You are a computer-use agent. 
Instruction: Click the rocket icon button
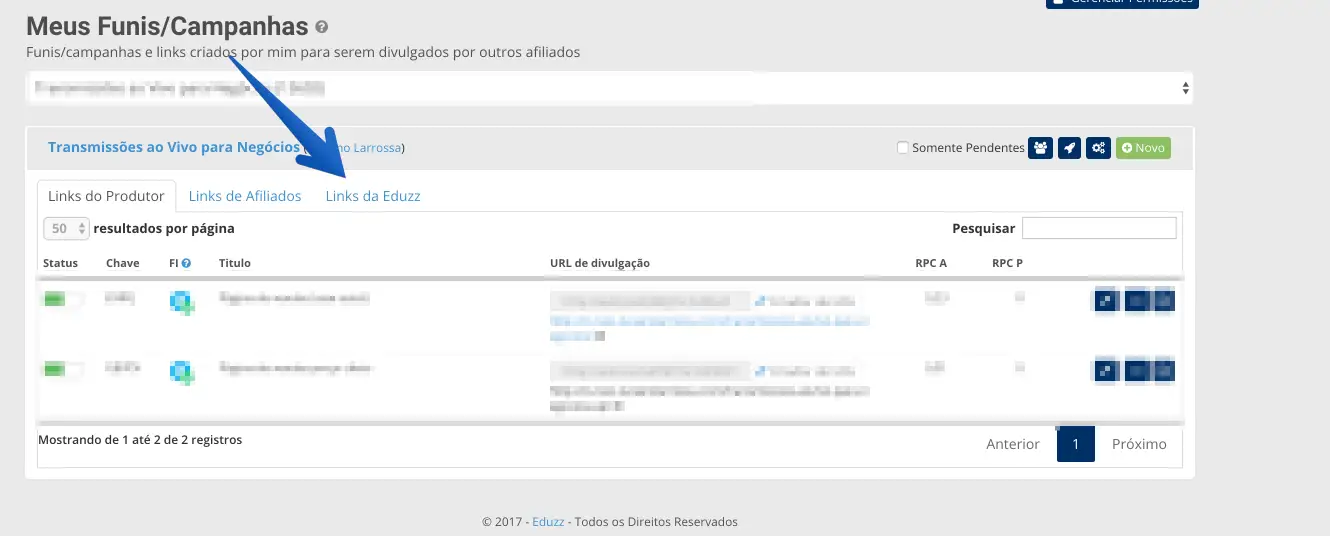[x=1070, y=148]
